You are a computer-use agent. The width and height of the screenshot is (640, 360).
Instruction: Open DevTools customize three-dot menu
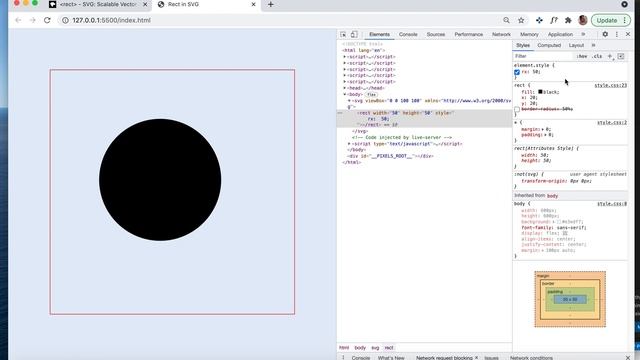617,34
